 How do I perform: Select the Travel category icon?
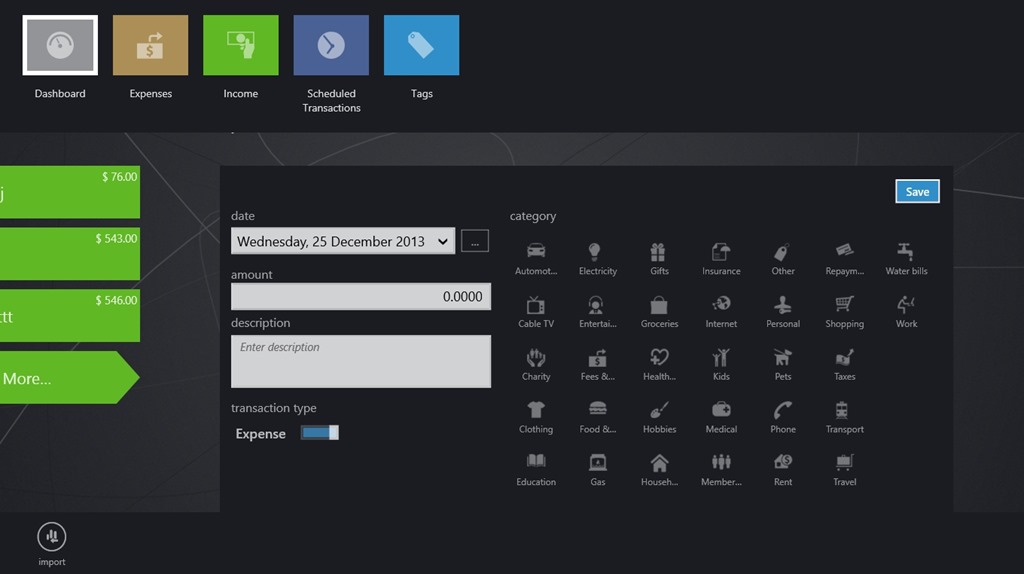pos(845,464)
